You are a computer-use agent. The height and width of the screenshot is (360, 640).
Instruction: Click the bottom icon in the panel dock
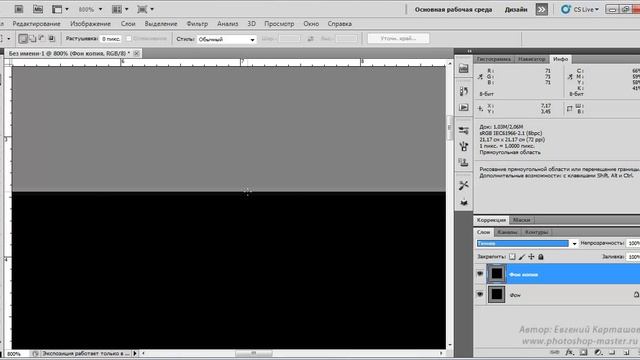pyautogui.click(x=463, y=202)
